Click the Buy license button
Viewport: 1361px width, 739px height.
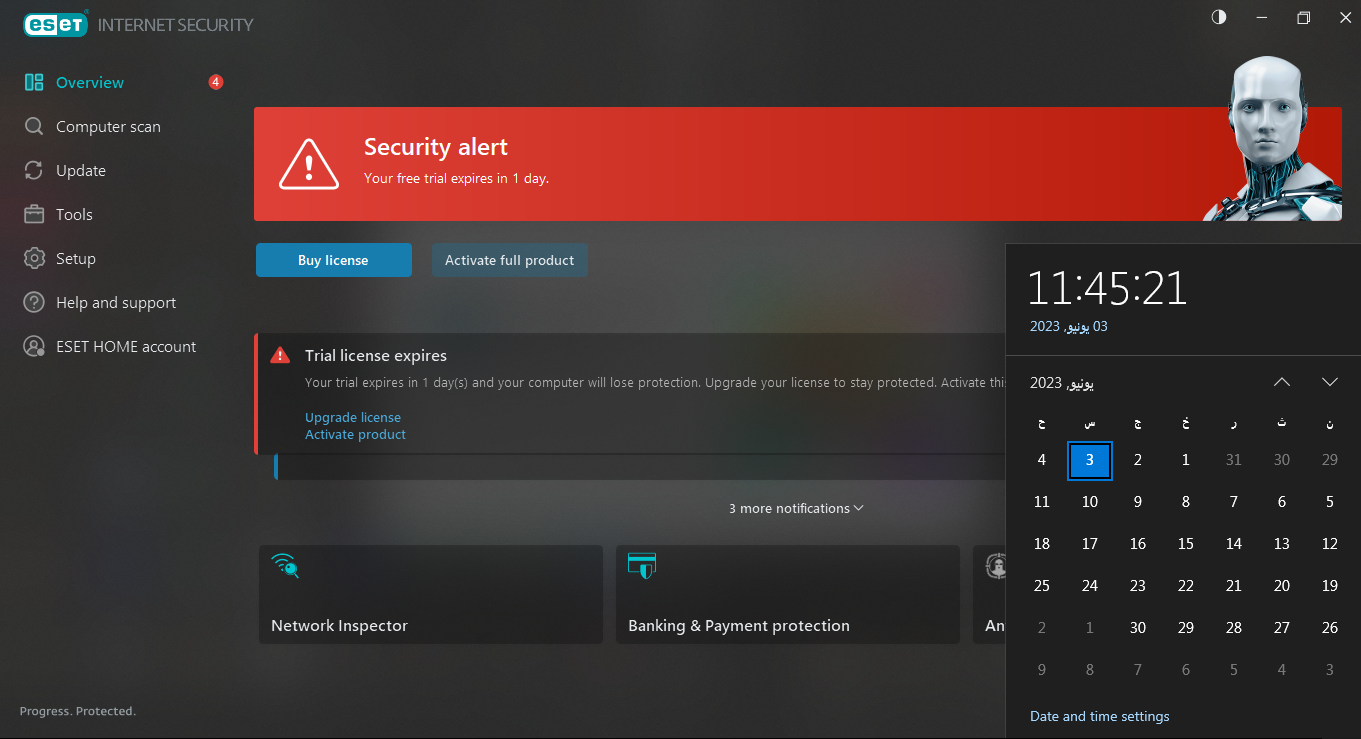(x=334, y=260)
